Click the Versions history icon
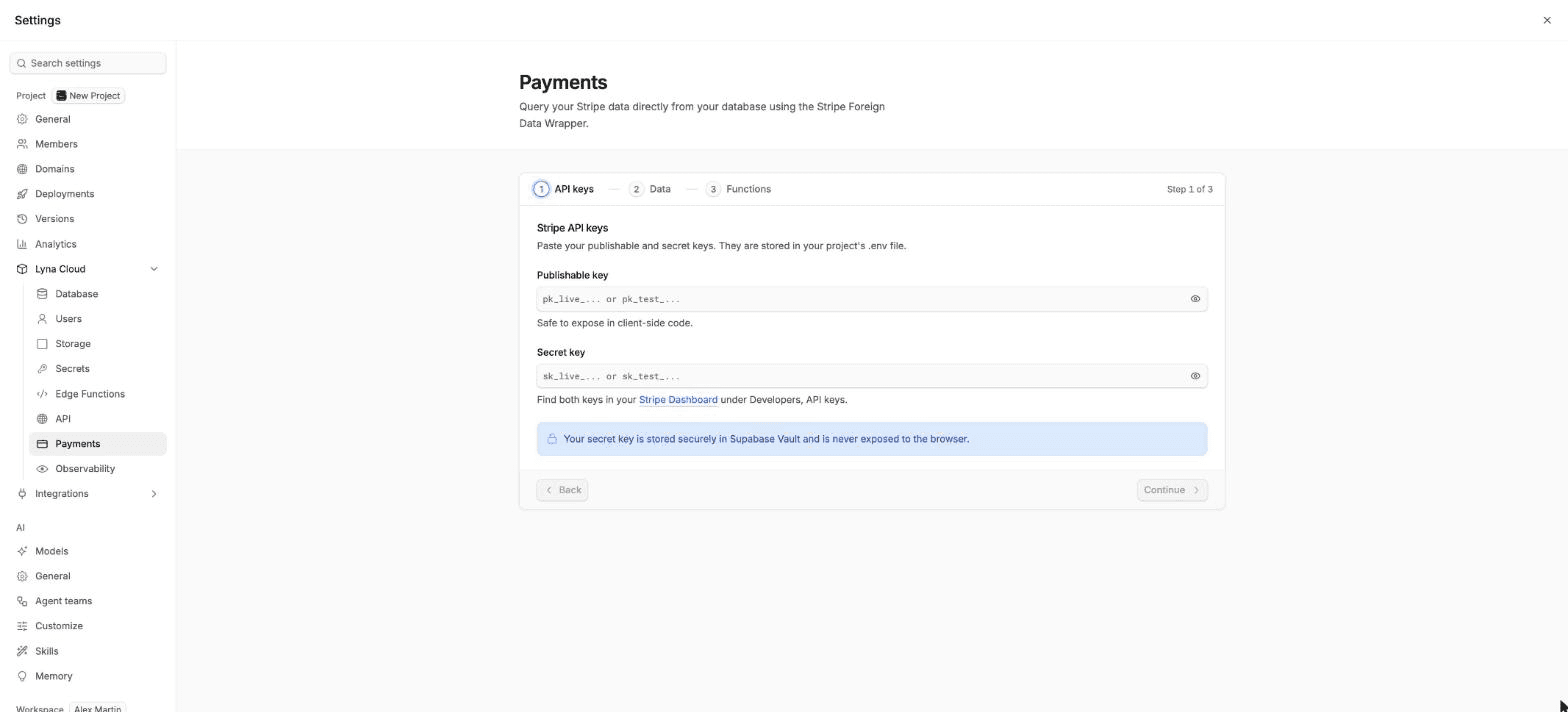 (x=22, y=219)
